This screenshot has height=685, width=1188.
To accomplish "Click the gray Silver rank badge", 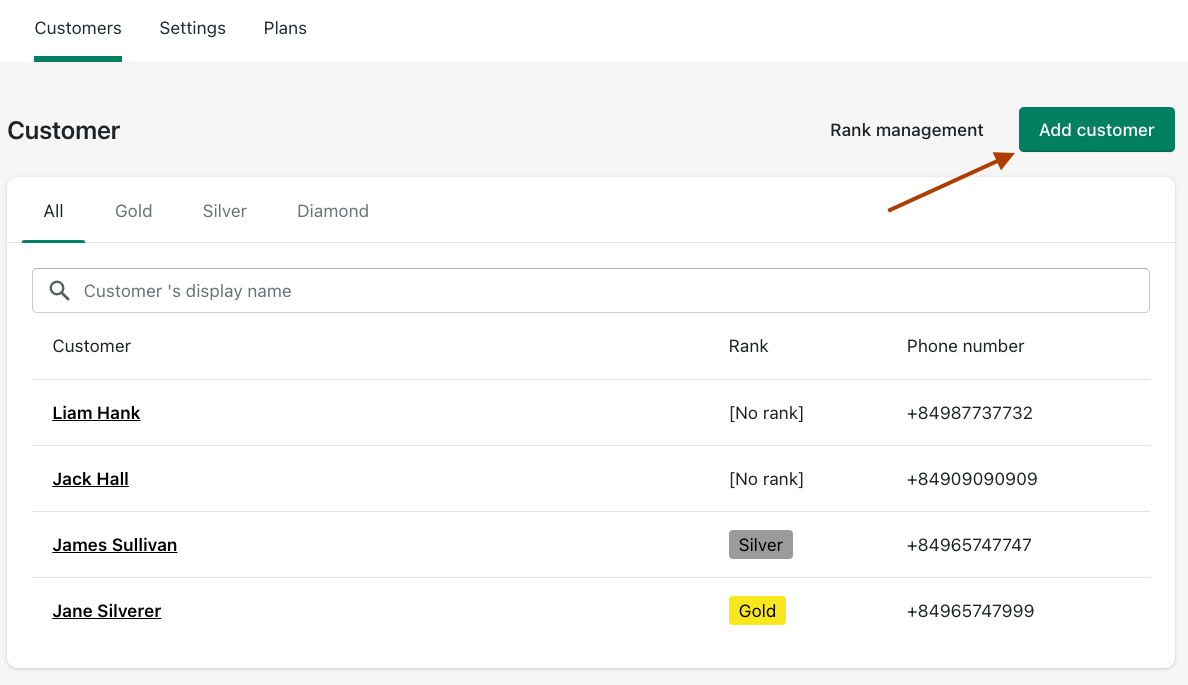I will coord(760,545).
